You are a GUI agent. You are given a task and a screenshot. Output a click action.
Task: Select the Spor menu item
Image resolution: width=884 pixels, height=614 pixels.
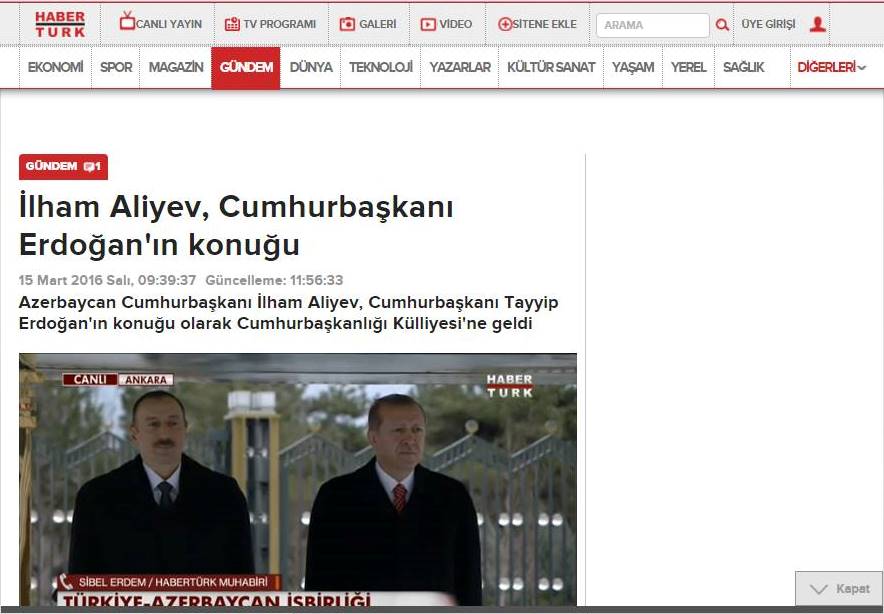pos(116,67)
